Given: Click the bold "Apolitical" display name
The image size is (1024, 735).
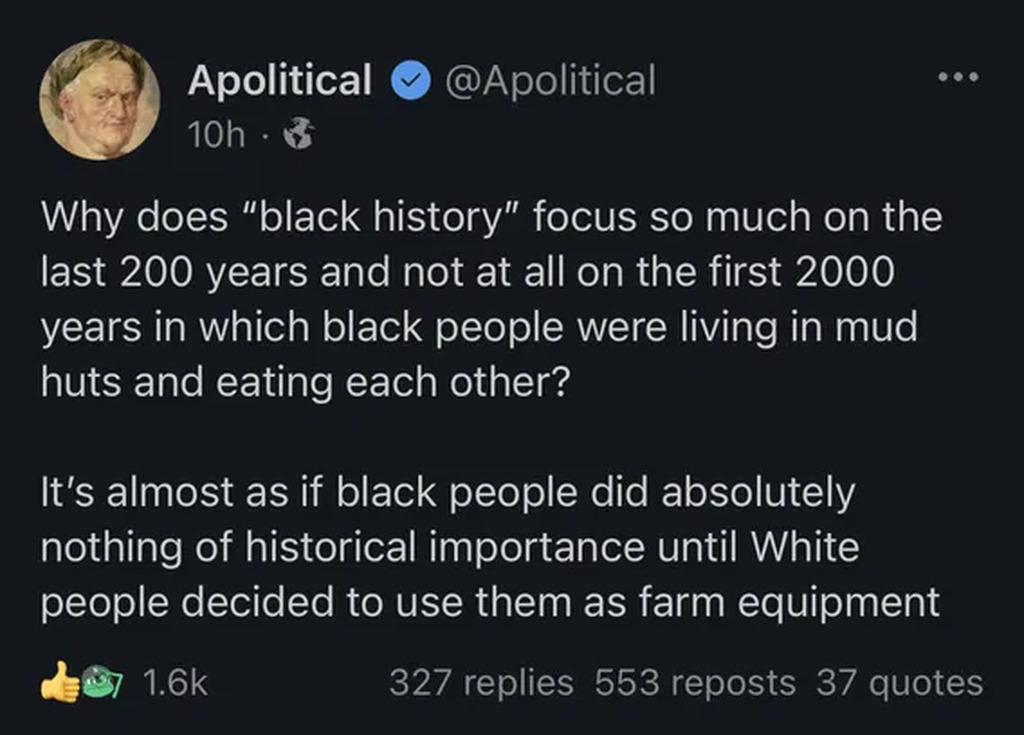Looking at the screenshot, I should [279, 80].
